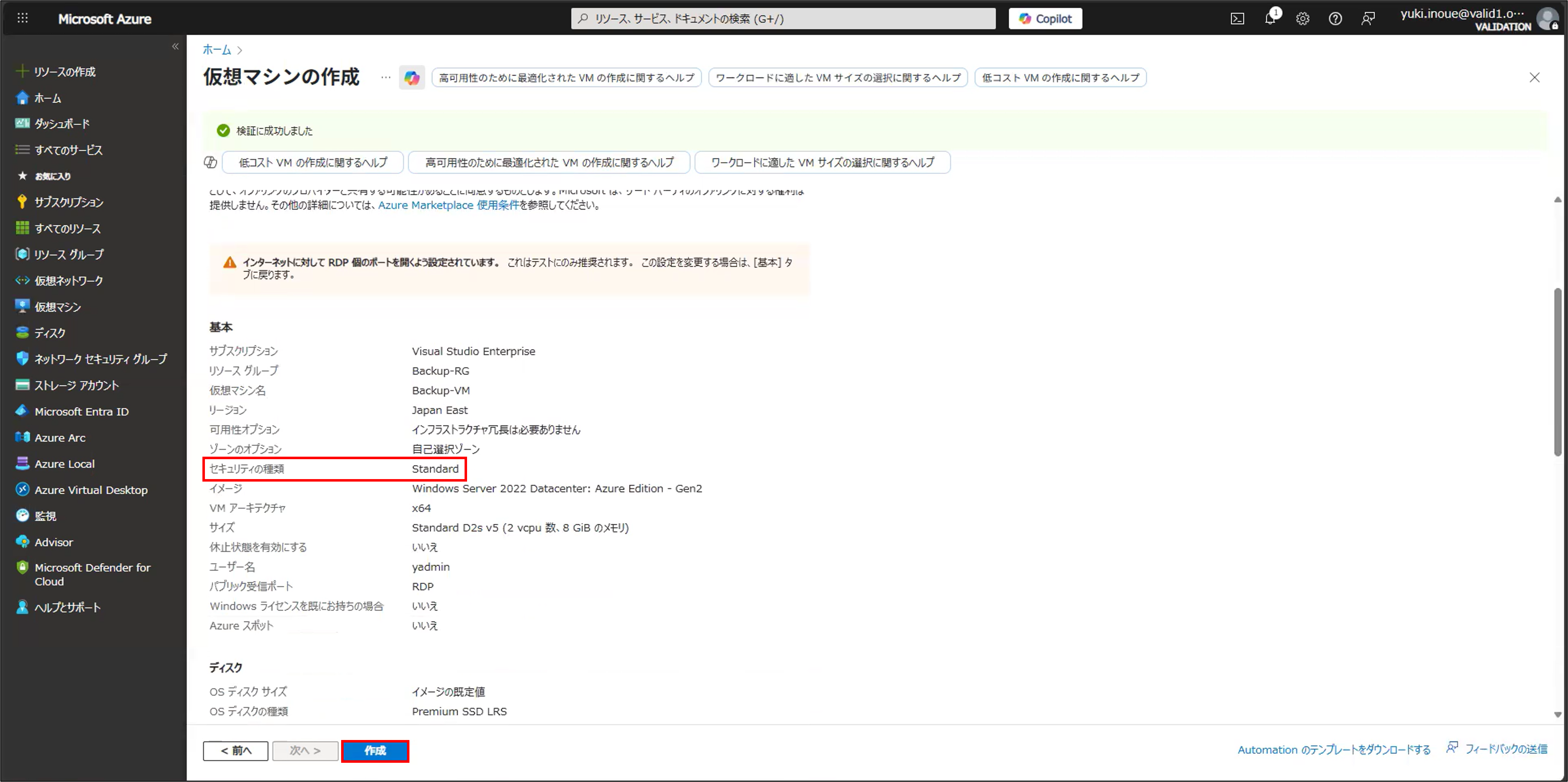The height and width of the screenshot is (782, 1568).
Task: Click the user account avatar
Action: click(1547, 19)
